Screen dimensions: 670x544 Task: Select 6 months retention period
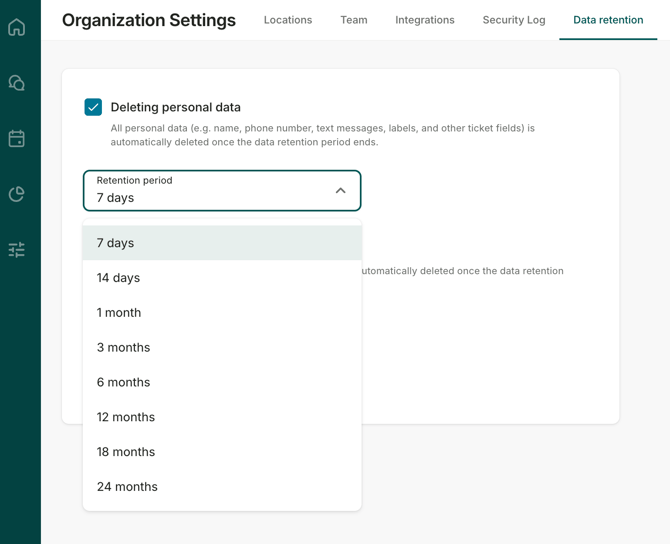point(222,382)
